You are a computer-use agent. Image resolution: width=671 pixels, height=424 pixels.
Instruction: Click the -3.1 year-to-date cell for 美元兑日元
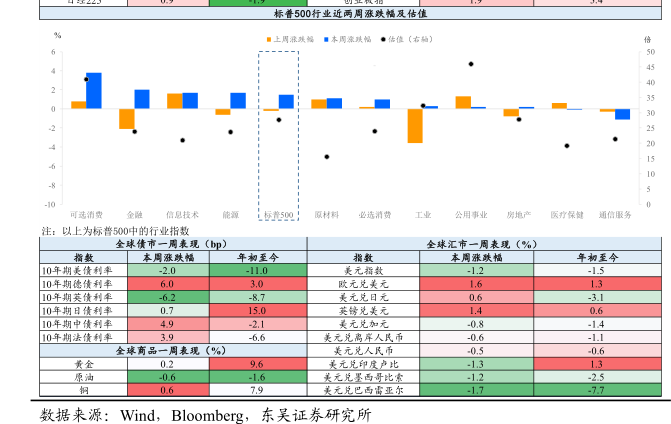(x=597, y=297)
